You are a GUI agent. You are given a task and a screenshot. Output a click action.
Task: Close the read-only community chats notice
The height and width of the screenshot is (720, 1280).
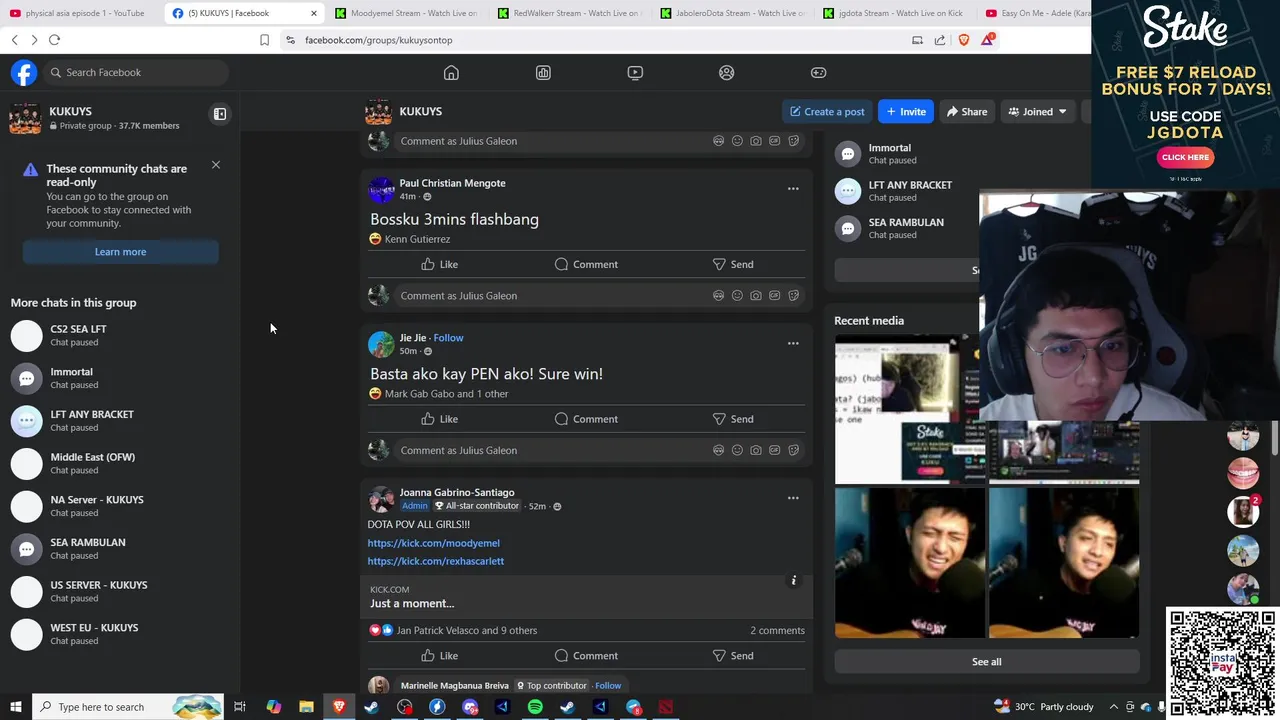[215, 165]
